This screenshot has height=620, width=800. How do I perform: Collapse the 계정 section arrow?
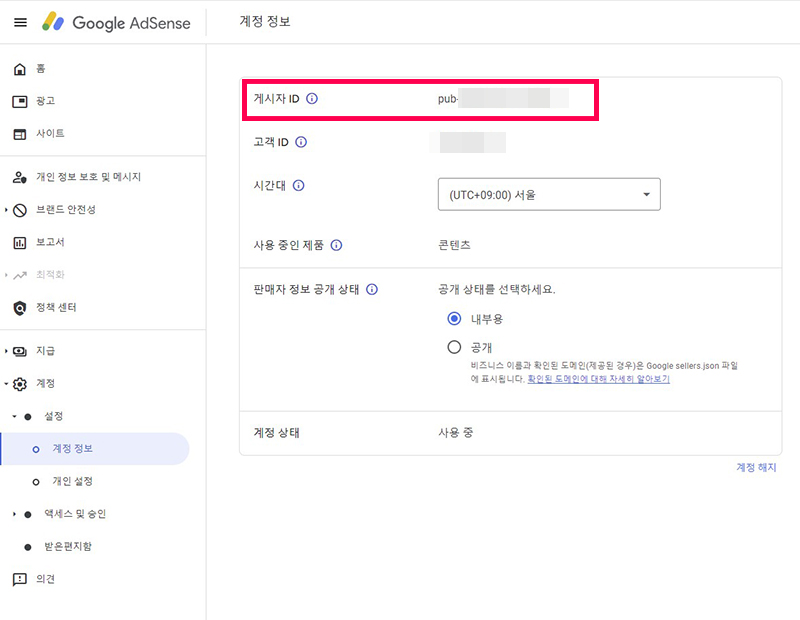tap(6, 383)
